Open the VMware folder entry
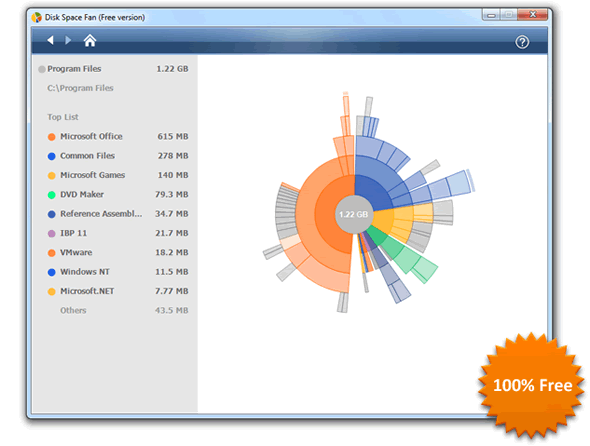Screen dimensions: 590x446 point(118,253)
